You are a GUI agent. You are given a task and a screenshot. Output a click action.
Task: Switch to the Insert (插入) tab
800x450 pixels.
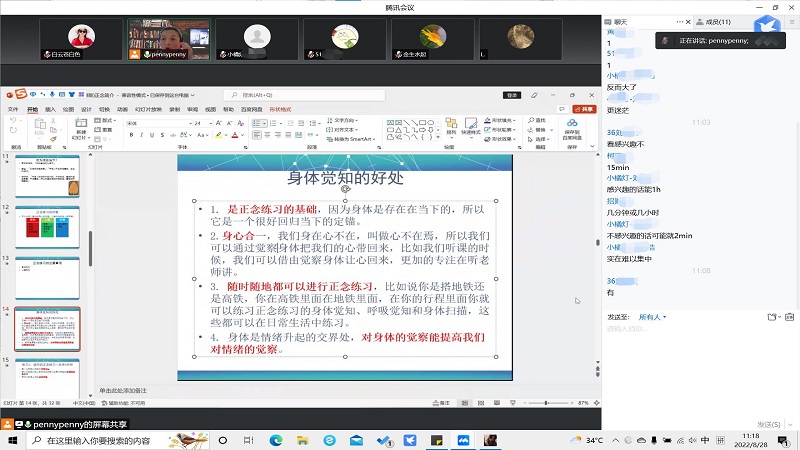pos(50,109)
